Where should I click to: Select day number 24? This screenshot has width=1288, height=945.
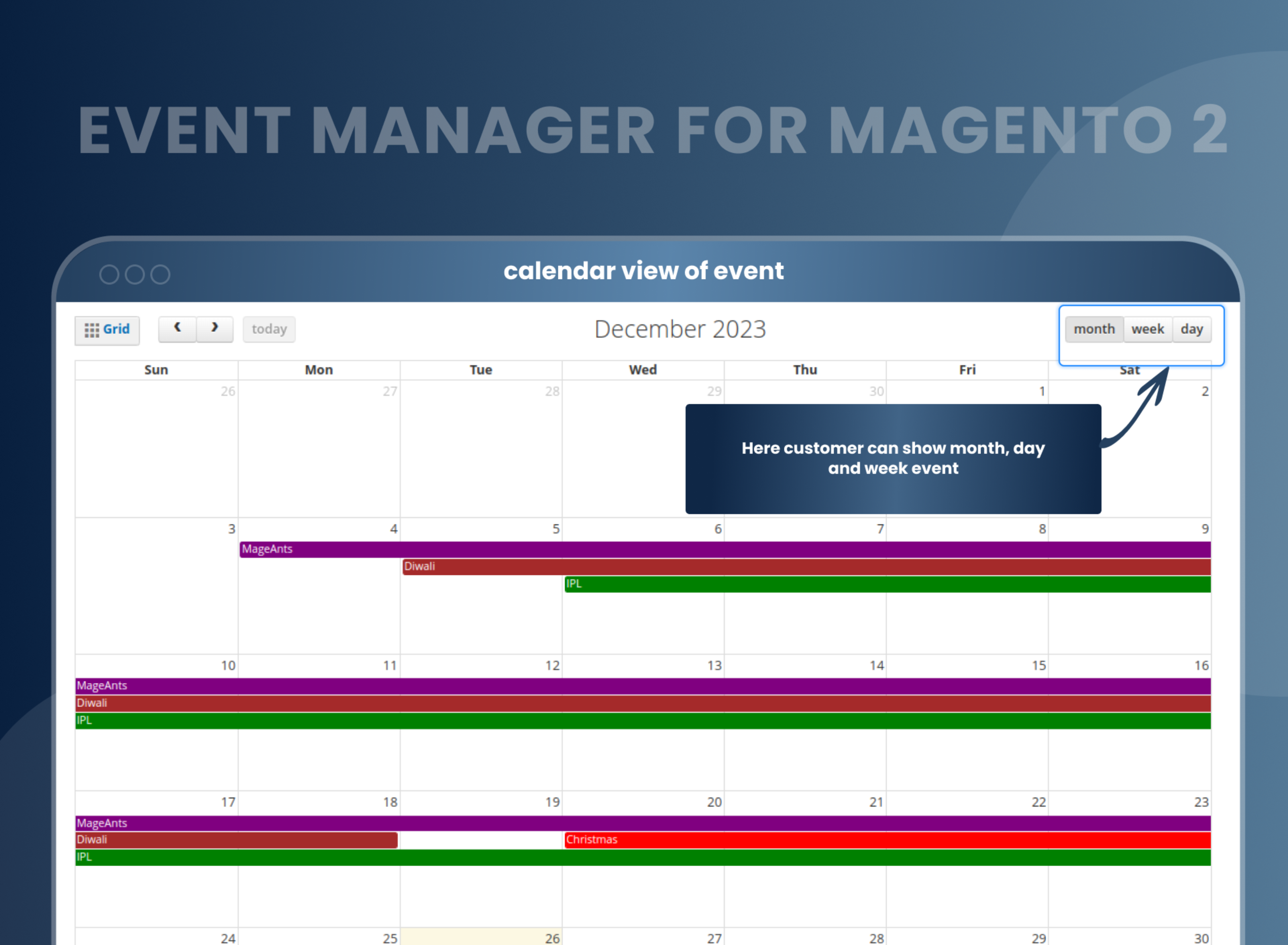[228, 938]
